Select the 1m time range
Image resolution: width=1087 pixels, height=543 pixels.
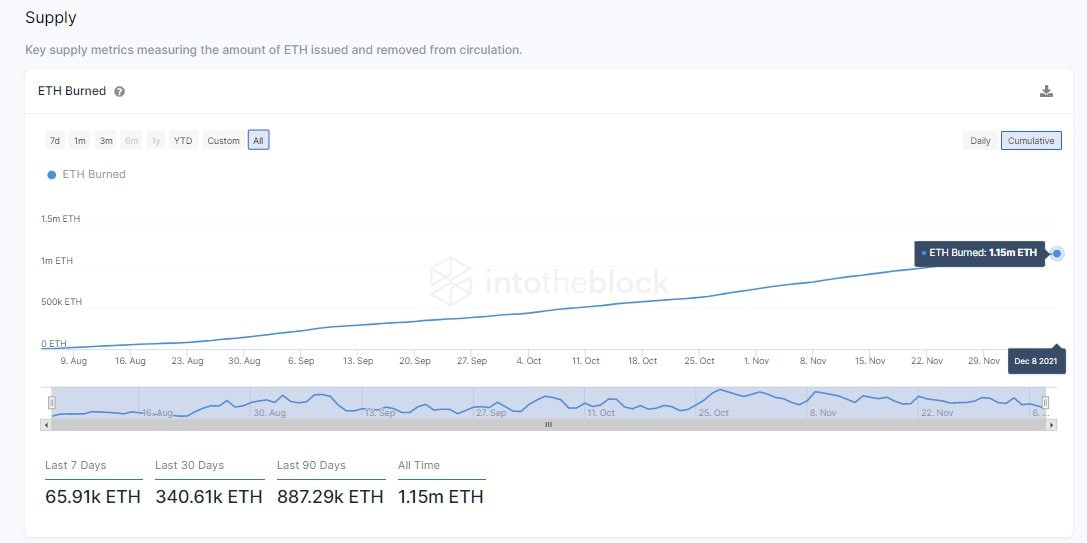click(x=80, y=141)
